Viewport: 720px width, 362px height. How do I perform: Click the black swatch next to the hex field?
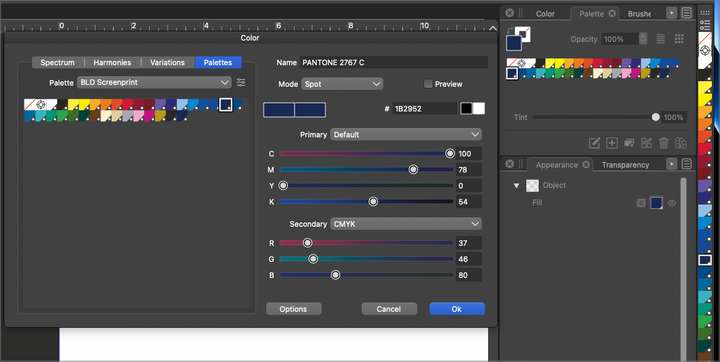coord(466,108)
